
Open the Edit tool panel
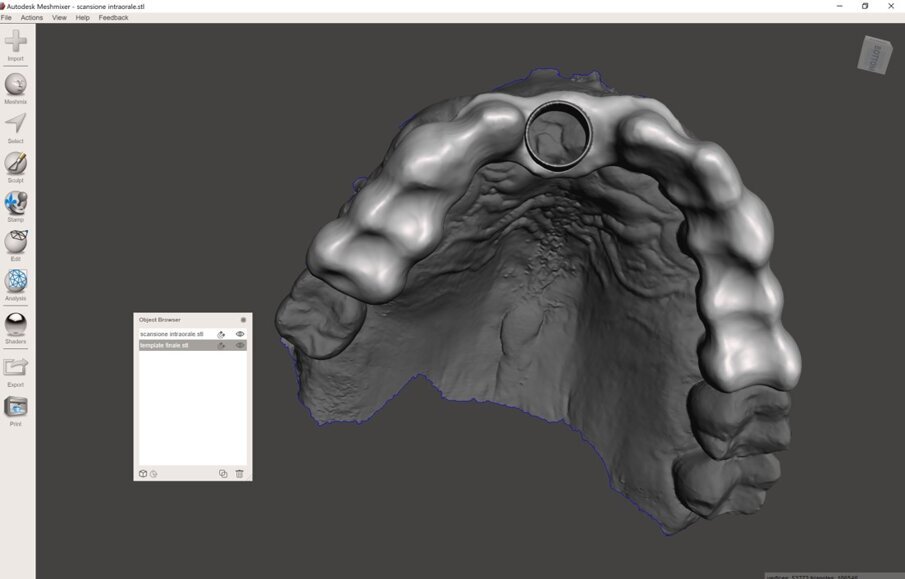pos(15,241)
